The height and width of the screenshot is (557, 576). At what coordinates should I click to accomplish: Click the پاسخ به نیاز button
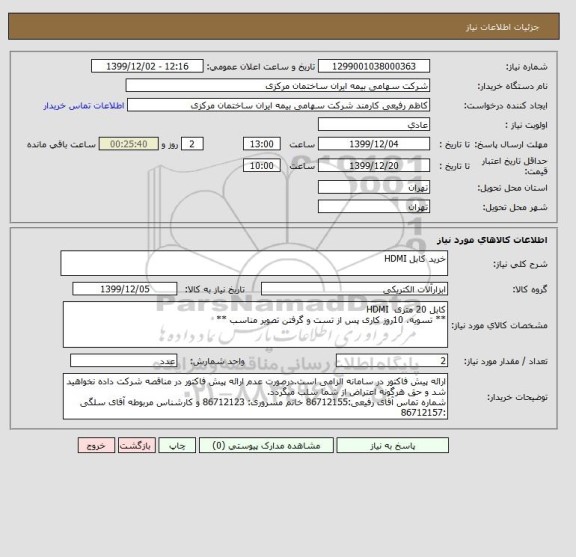click(x=392, y=445)
